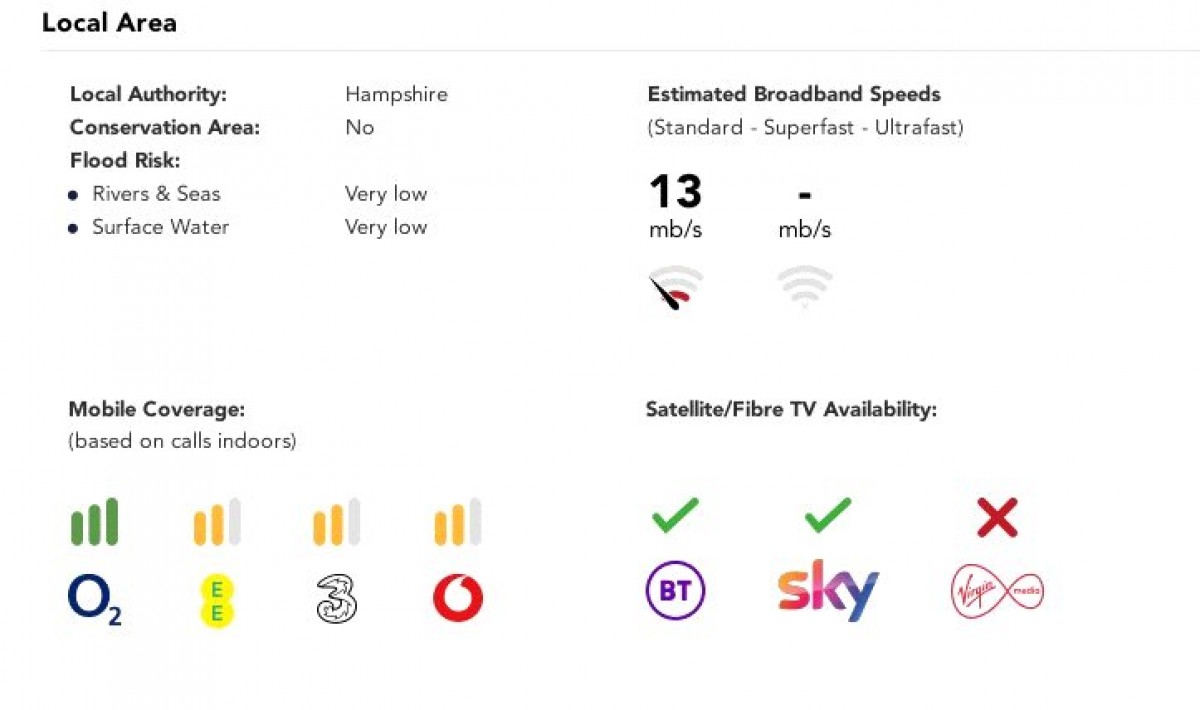Image resolution: width=1200 pixels, height=710 pixels.
Task: Click the Vodafone signal strength bars
Action: coord(458,522)
